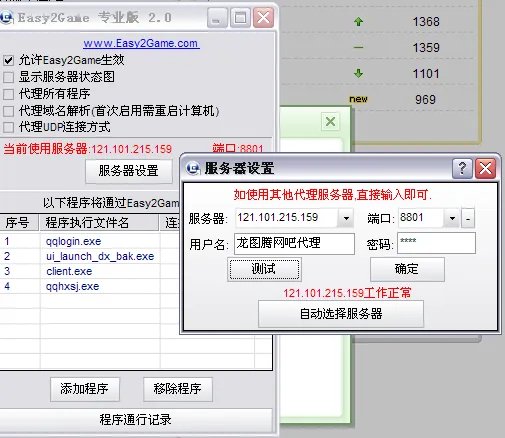Click the value 1368 in background list
The height and width of the screenshot is (438, 505).
[x=426, y=22]
